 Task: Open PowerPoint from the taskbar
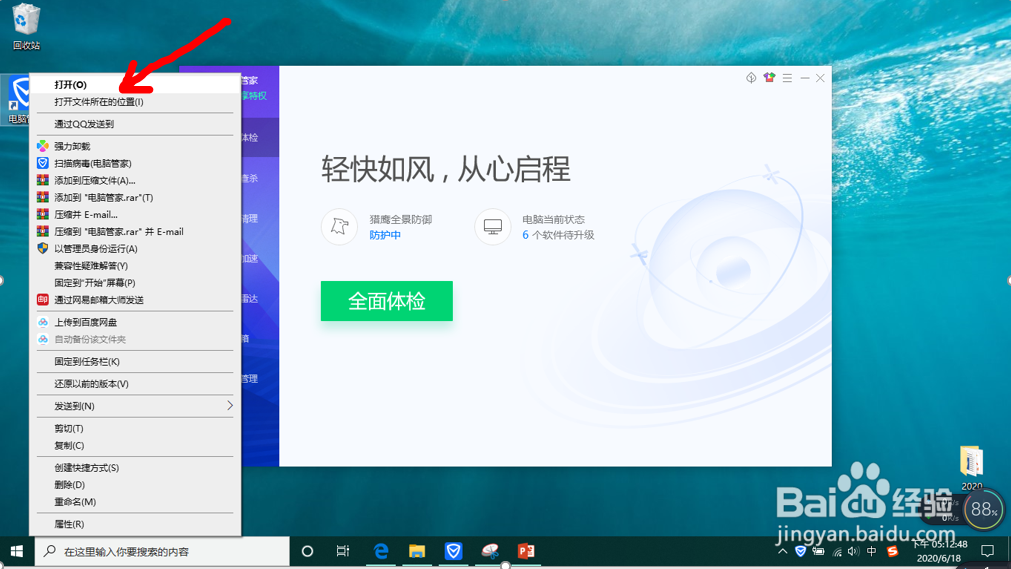[x=526, y=552]
